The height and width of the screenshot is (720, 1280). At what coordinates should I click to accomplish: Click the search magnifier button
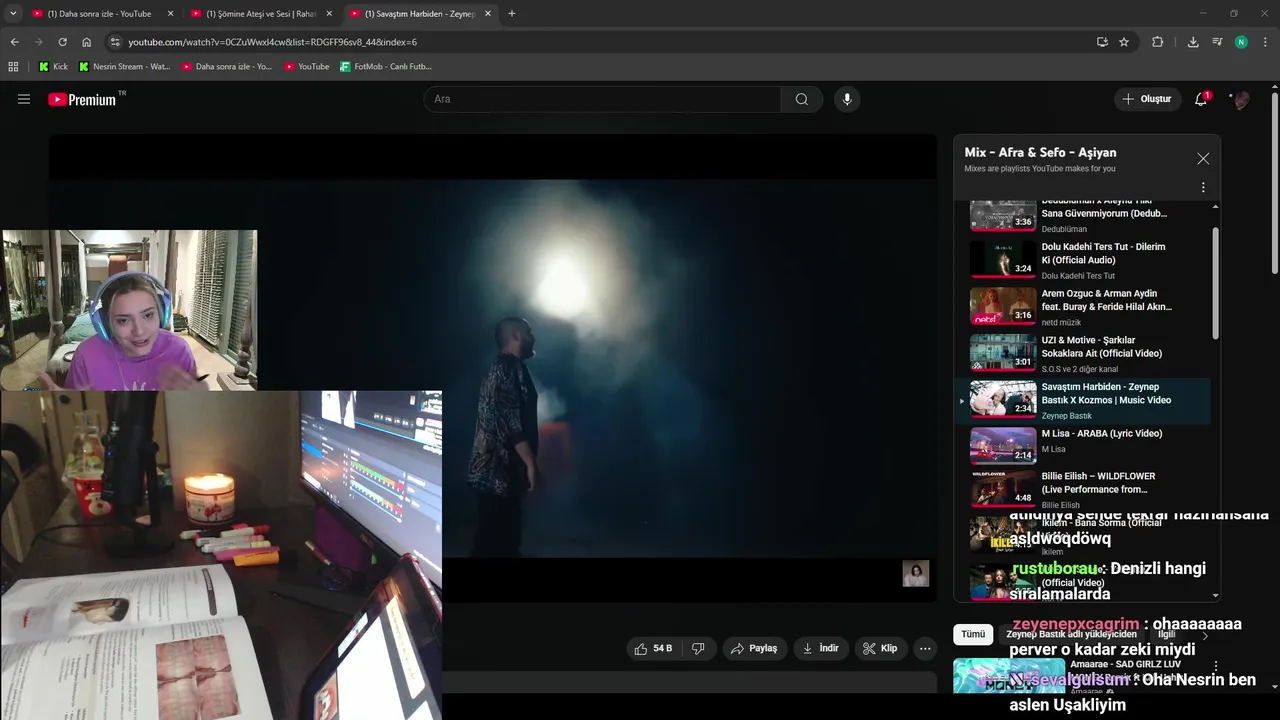(802, 99)
